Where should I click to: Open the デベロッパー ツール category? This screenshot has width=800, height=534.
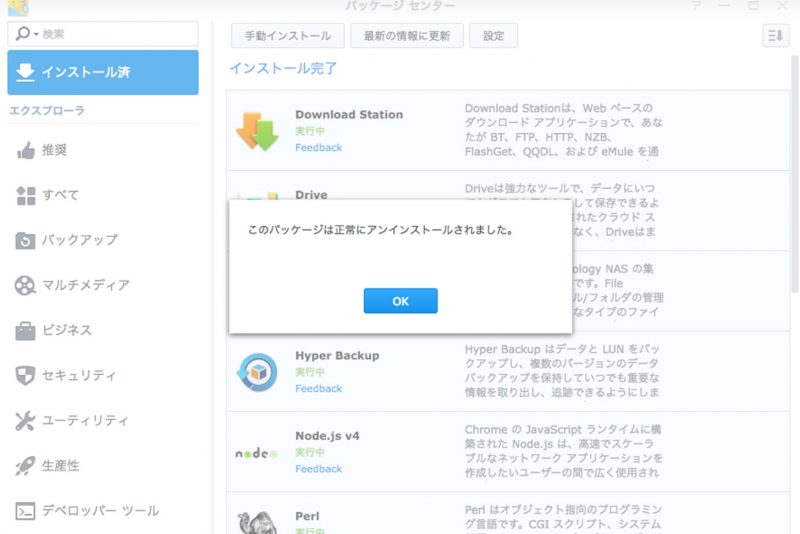(x=101, y=511)
